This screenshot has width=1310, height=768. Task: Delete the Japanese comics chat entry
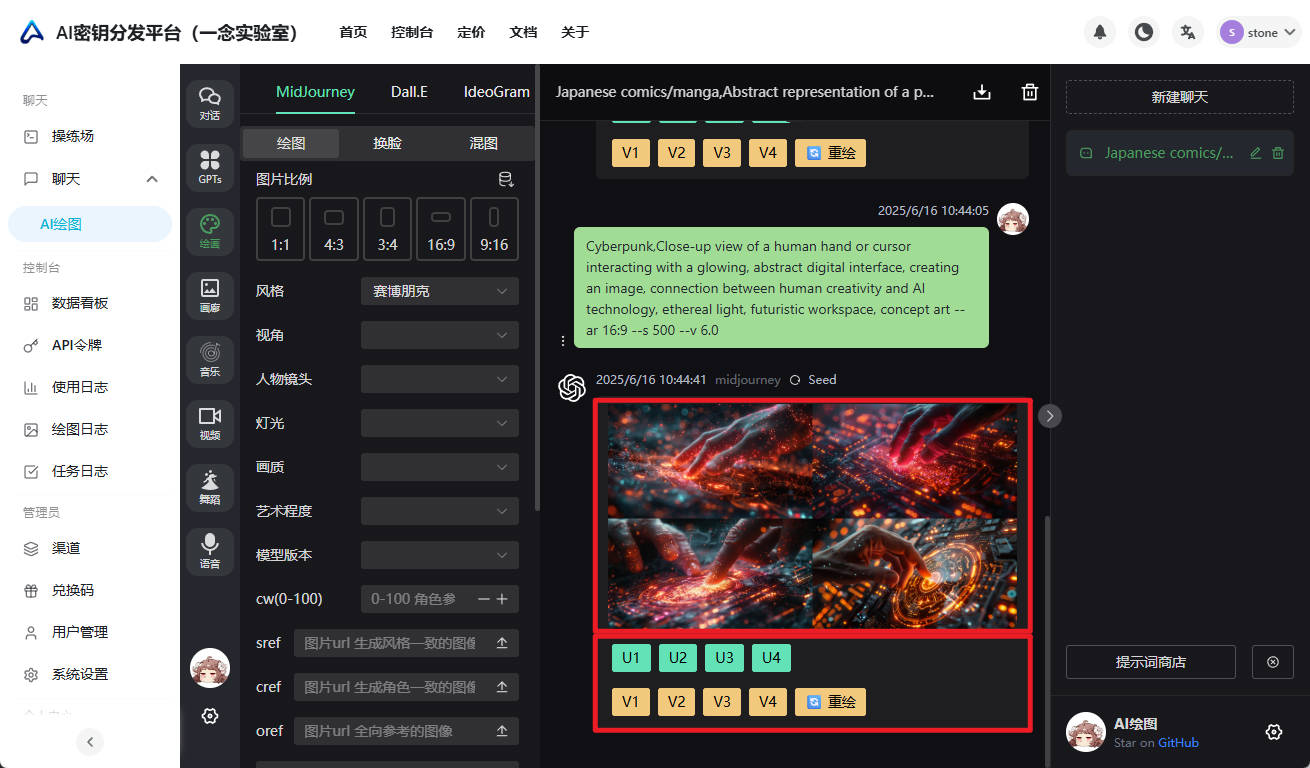[x=1277, y=153]
